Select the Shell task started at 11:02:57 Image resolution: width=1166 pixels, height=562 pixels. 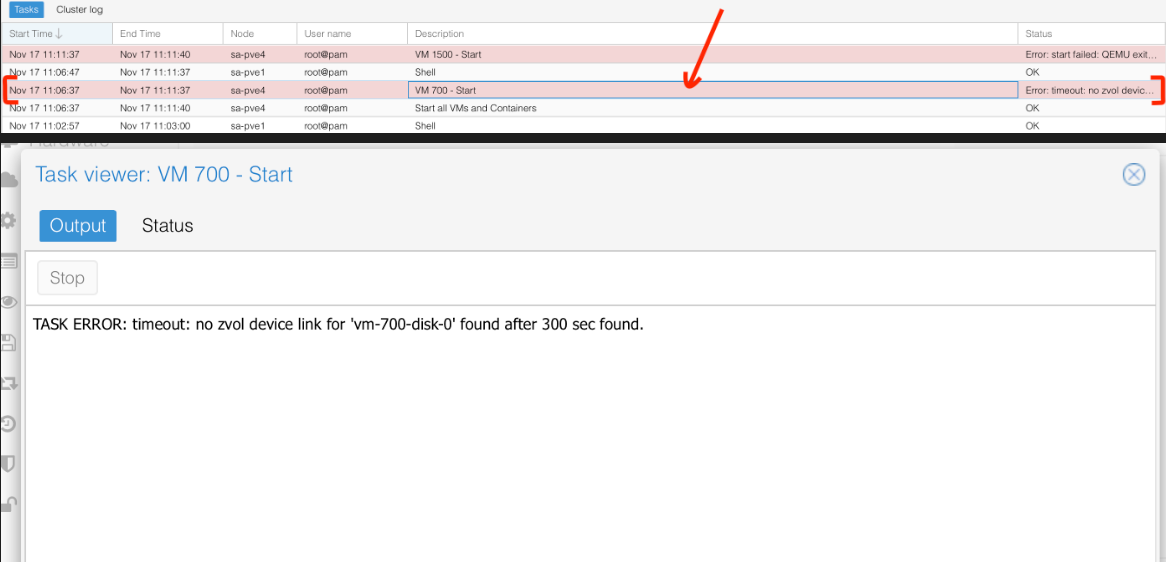583,126
